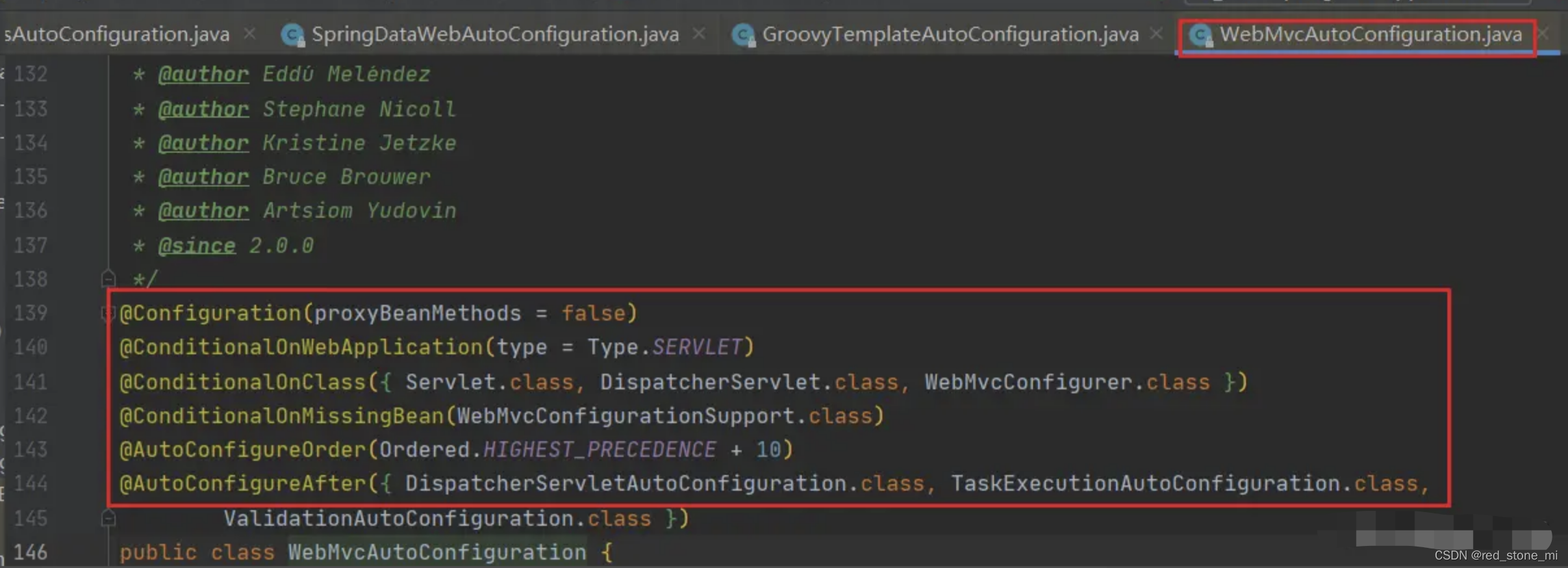Click the version text 2.0.0
This screenshot has height=568, width=1568.
coord(281,246)
